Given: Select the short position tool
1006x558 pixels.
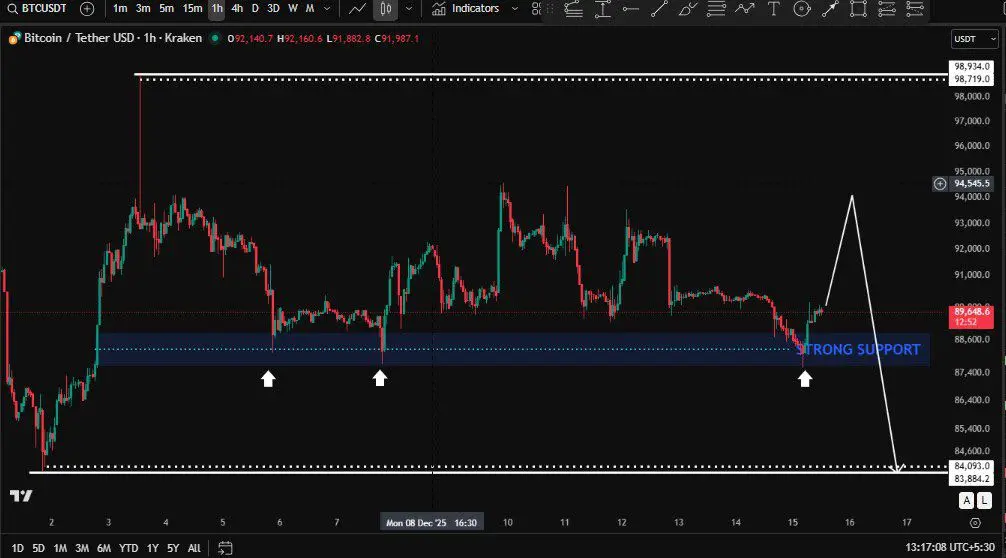Looking at the screenshot, I should tap(915, 9).
